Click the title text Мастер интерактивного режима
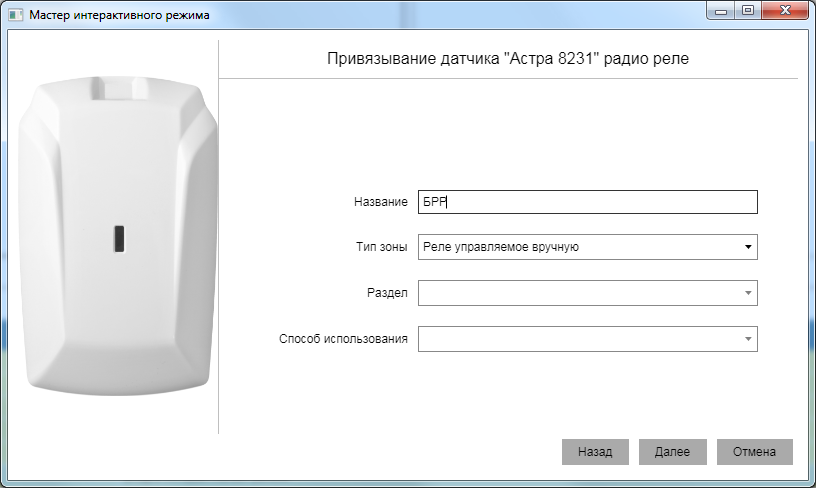This screenshot has width=816, height=488. pyautogui.click(x=119, y=15)
